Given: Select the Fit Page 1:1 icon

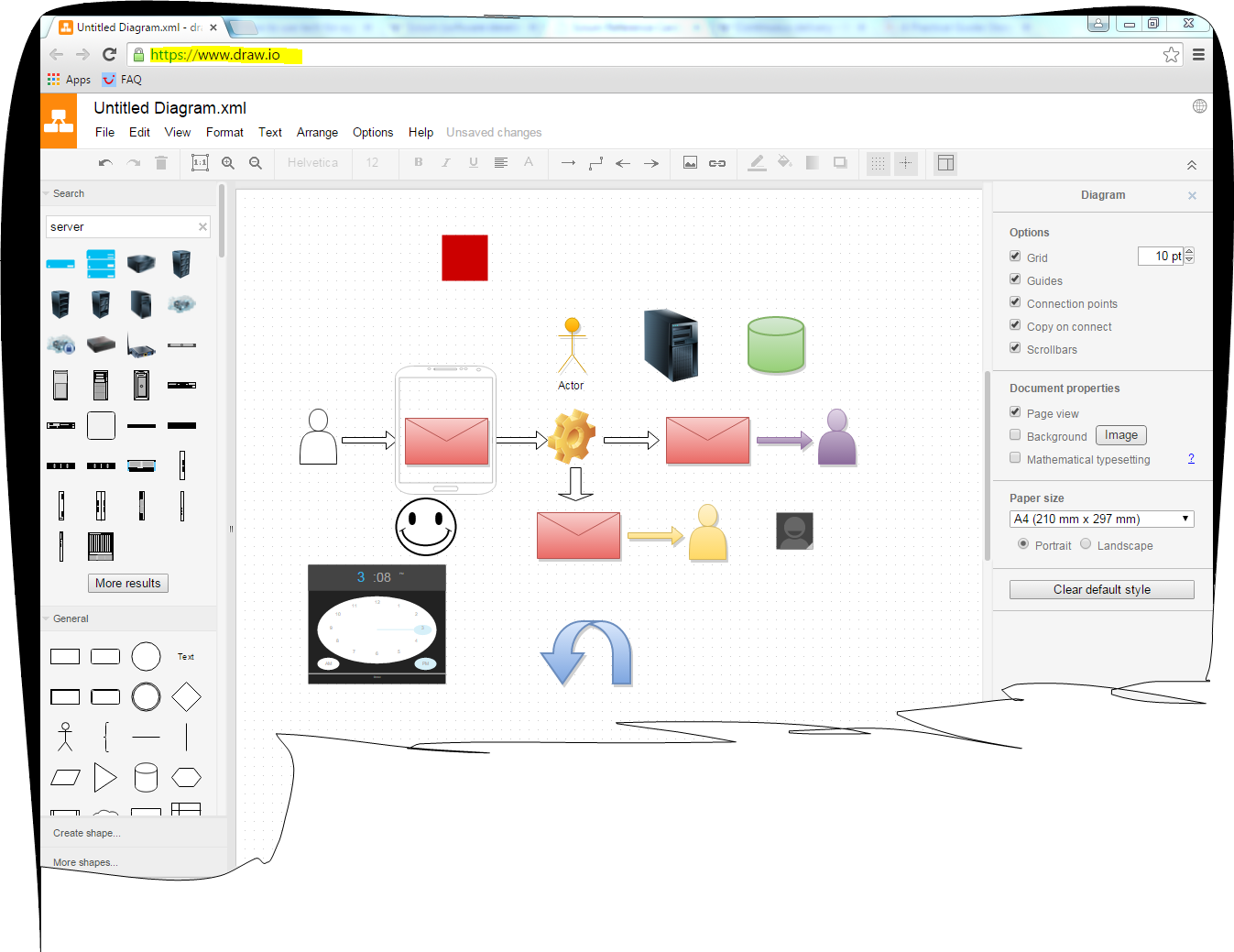Looking at the screenshot, I should tap(199, 162).
